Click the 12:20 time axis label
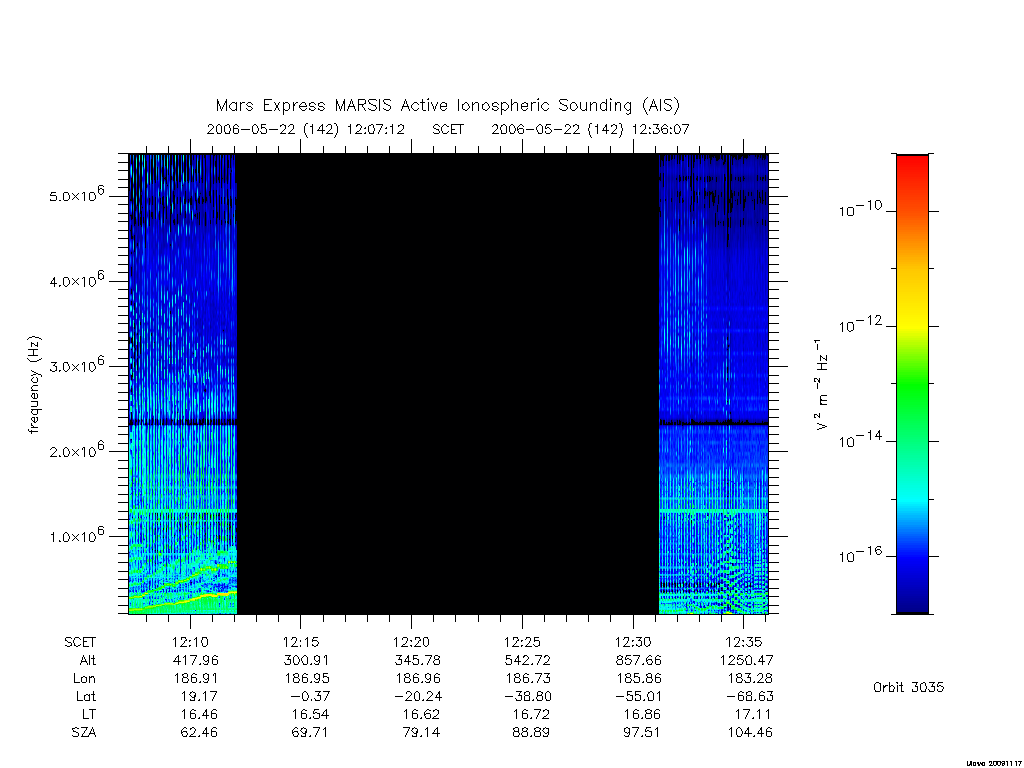1024x768 pixels. coord(411,642)
